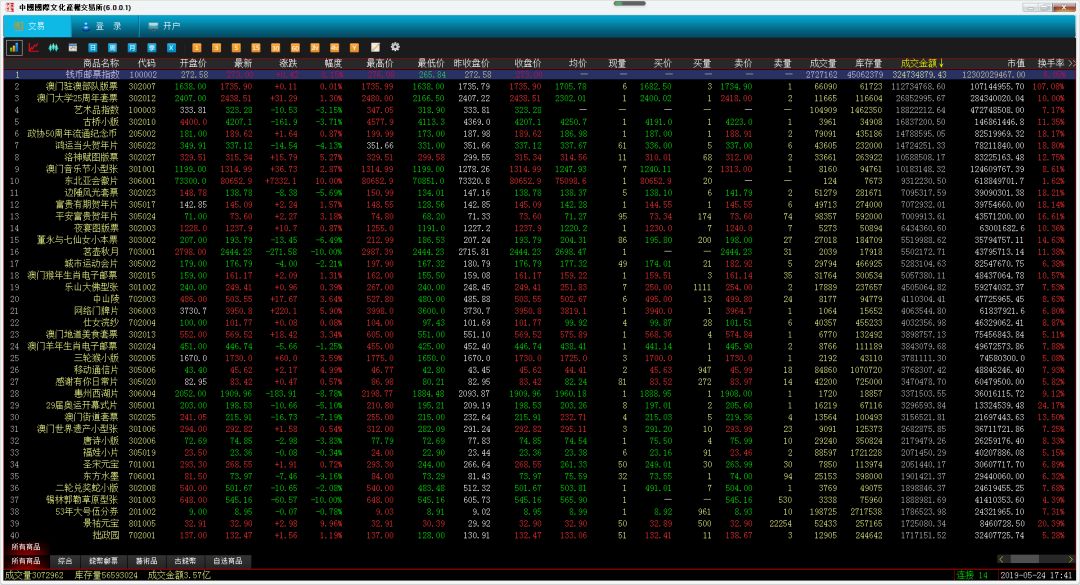Select the 艺术品指数 row
The width and height of the screenshot is (1080, 585).
coord(538,110)
